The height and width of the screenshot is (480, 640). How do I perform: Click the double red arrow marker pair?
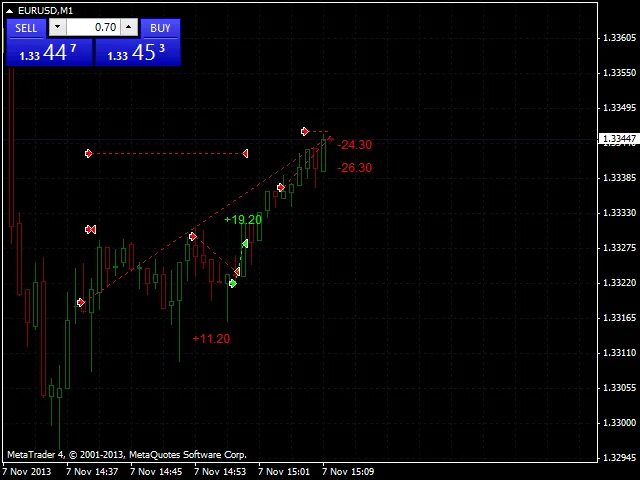coord(91,229)
